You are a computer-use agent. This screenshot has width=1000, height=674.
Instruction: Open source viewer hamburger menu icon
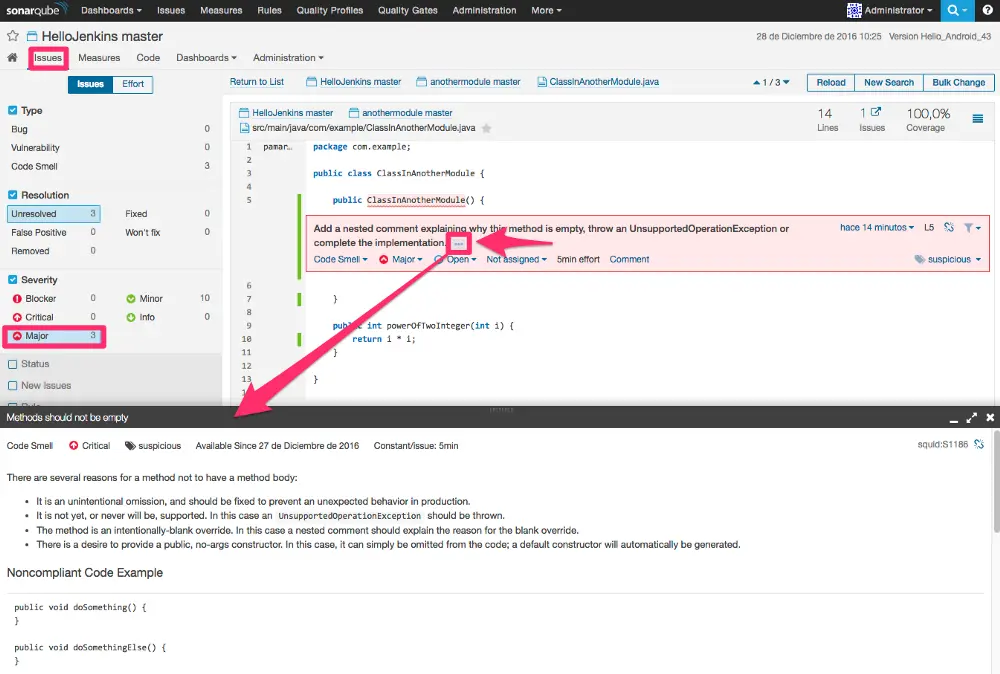coord(978,119)
